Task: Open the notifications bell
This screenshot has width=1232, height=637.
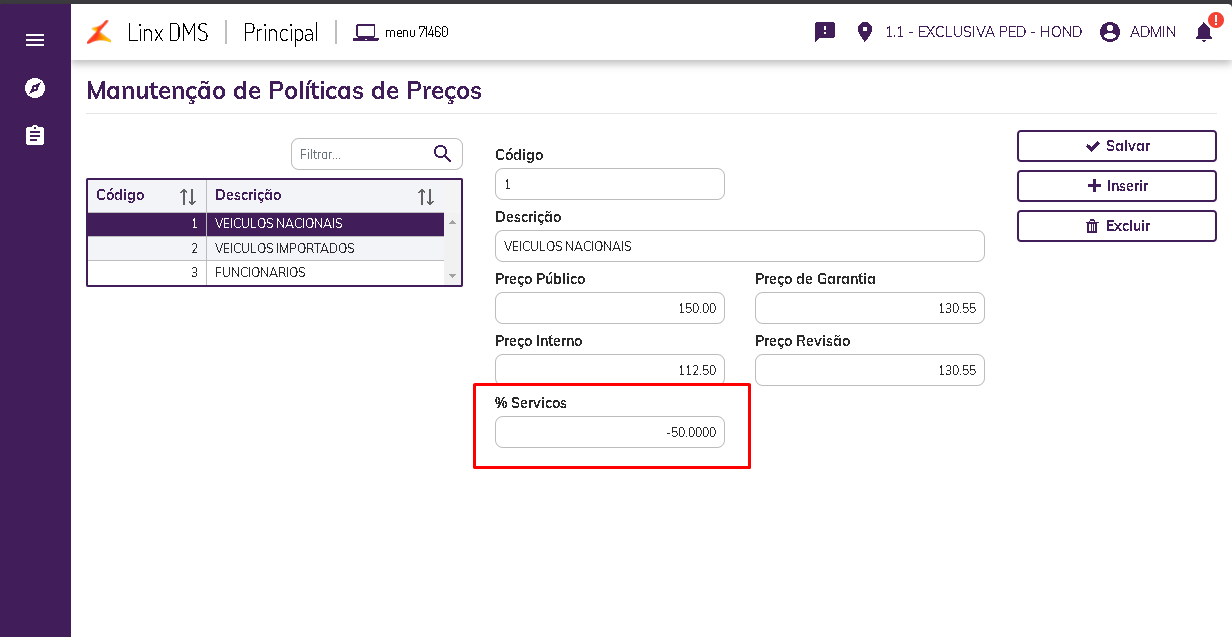Action: (x=1204, y=32)
